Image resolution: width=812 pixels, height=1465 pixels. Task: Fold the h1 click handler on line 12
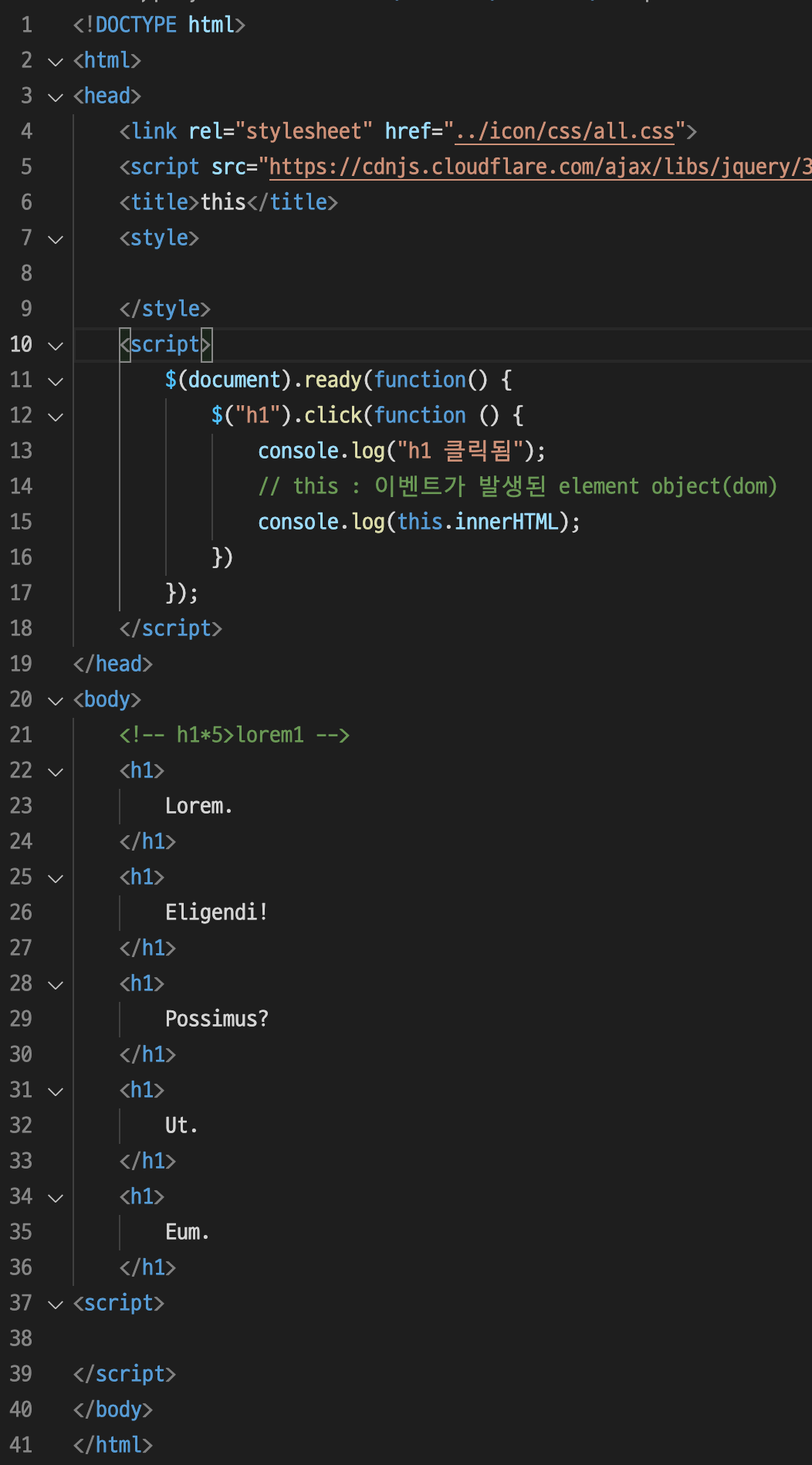56,417
